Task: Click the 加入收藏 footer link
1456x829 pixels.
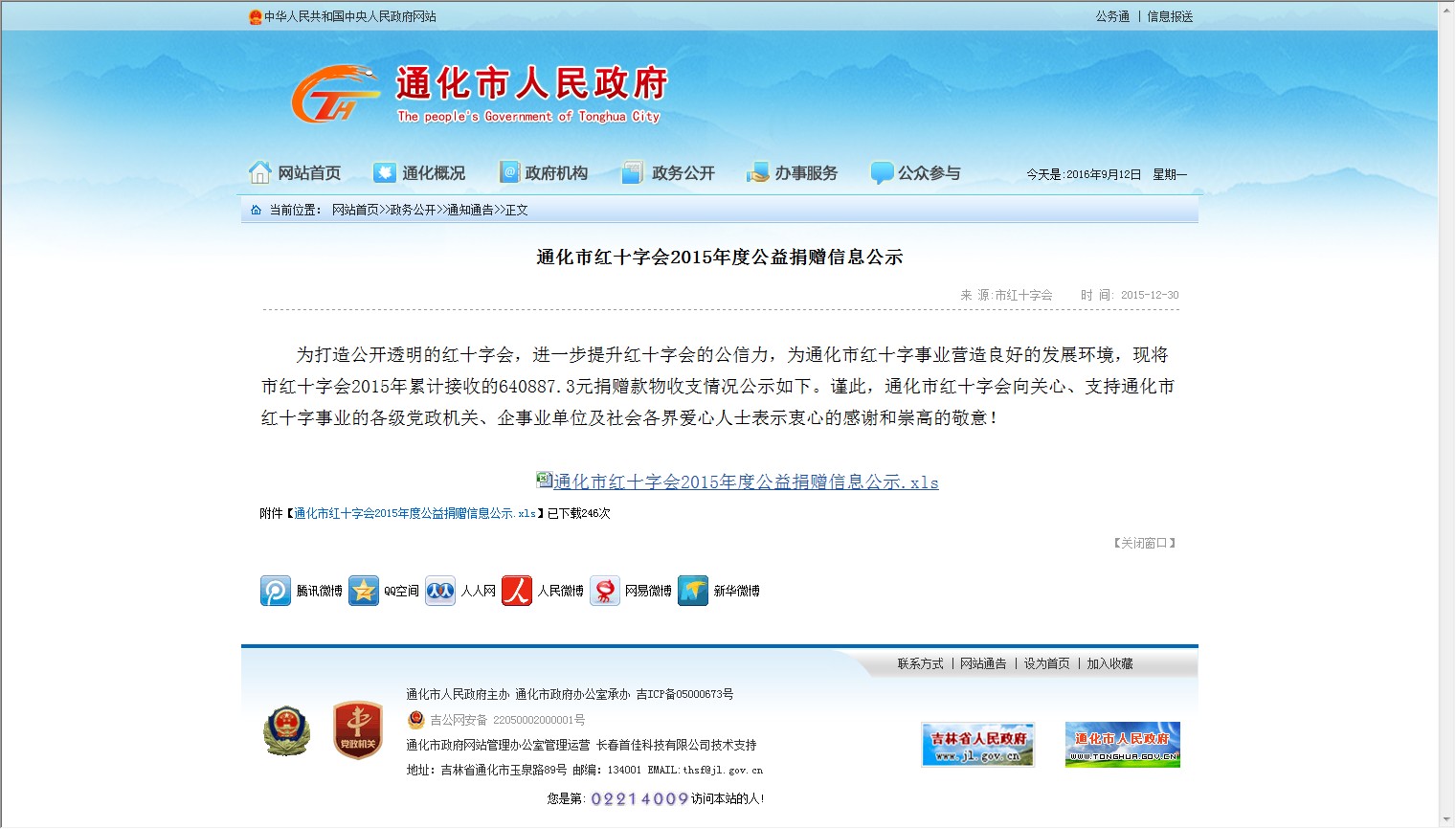Action: (x=1109, y=663)
